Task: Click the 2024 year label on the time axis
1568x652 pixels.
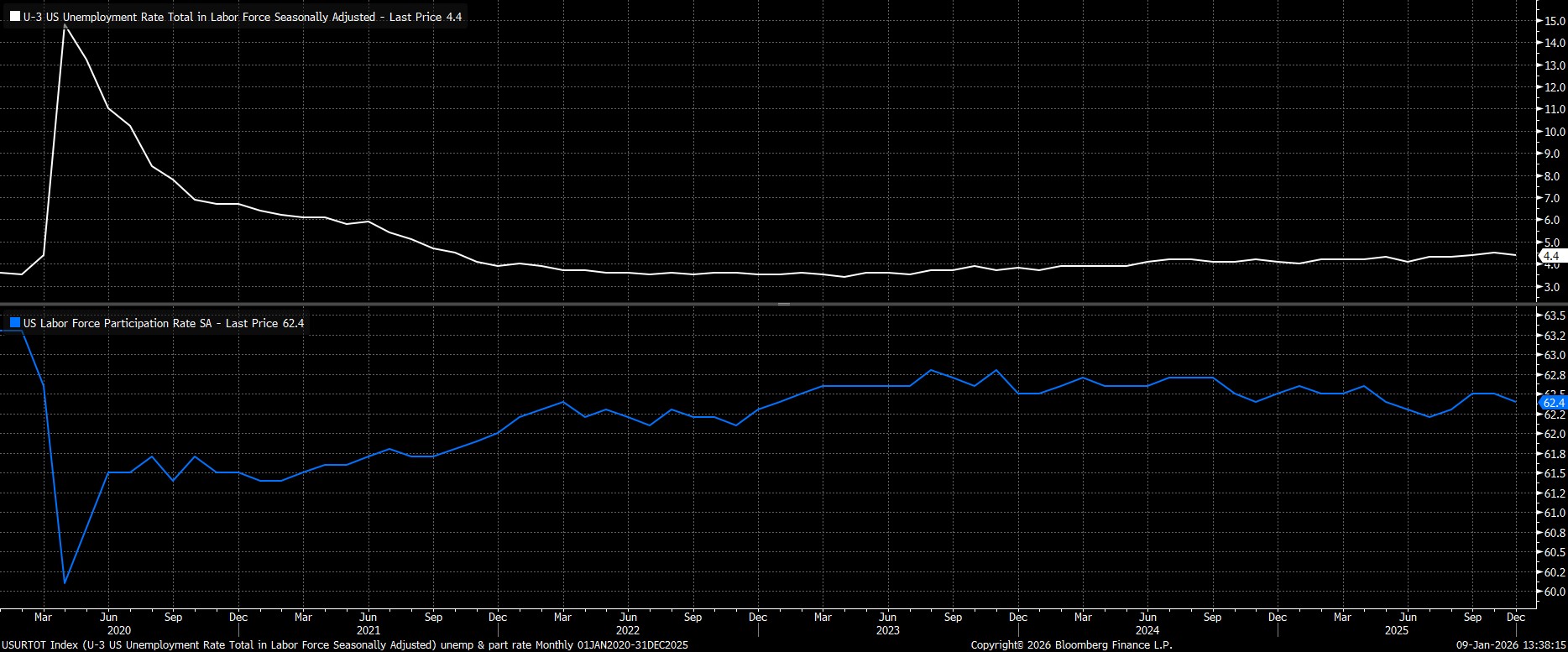Action: (x=1147, y=630)
